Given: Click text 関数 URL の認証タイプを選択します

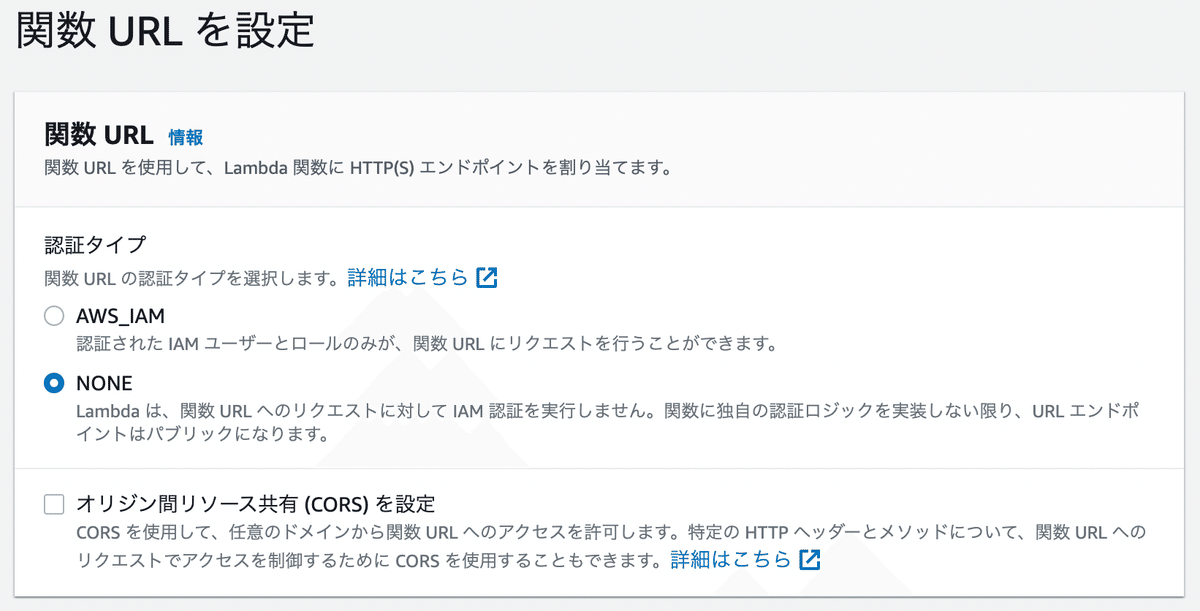Looking at the screenshot, I should coord(193,278).
